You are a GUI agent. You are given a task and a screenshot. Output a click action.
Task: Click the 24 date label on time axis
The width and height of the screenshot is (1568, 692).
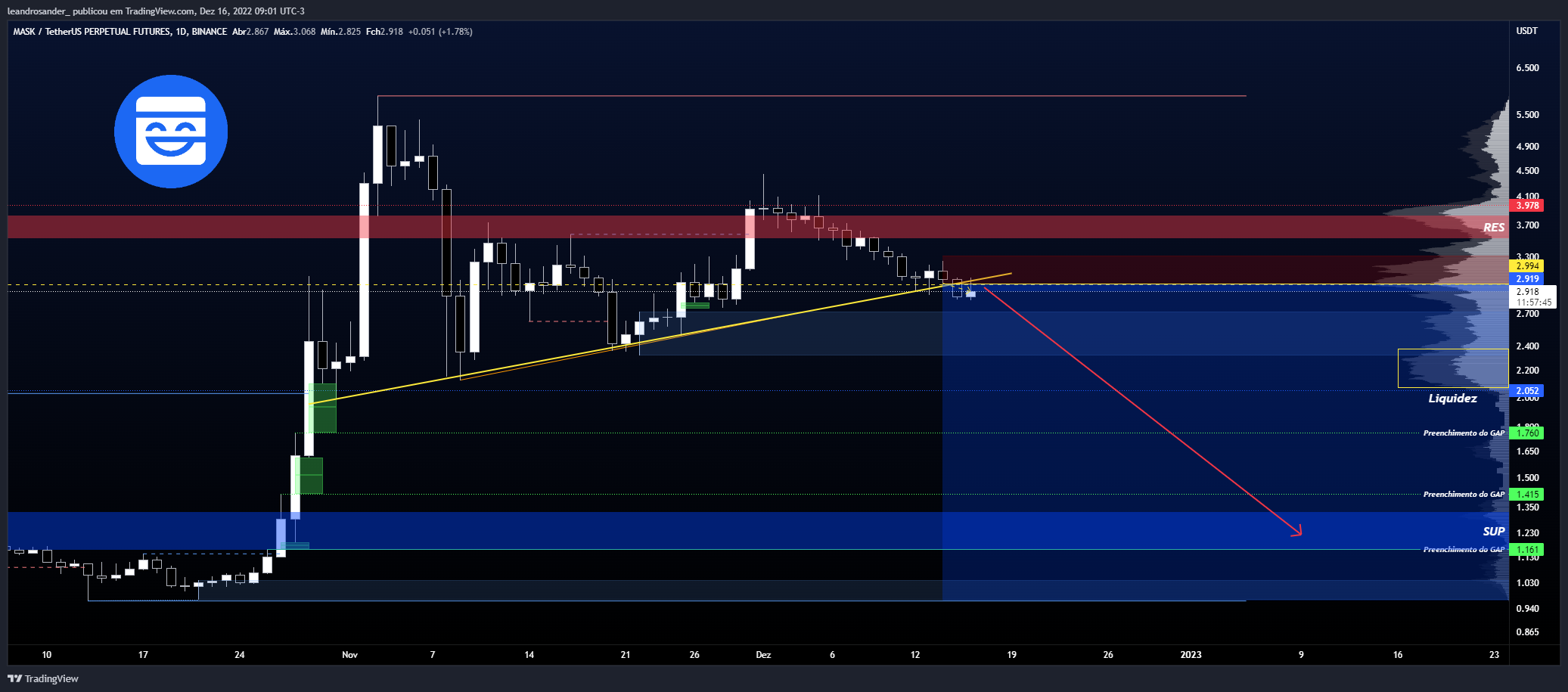239,655
